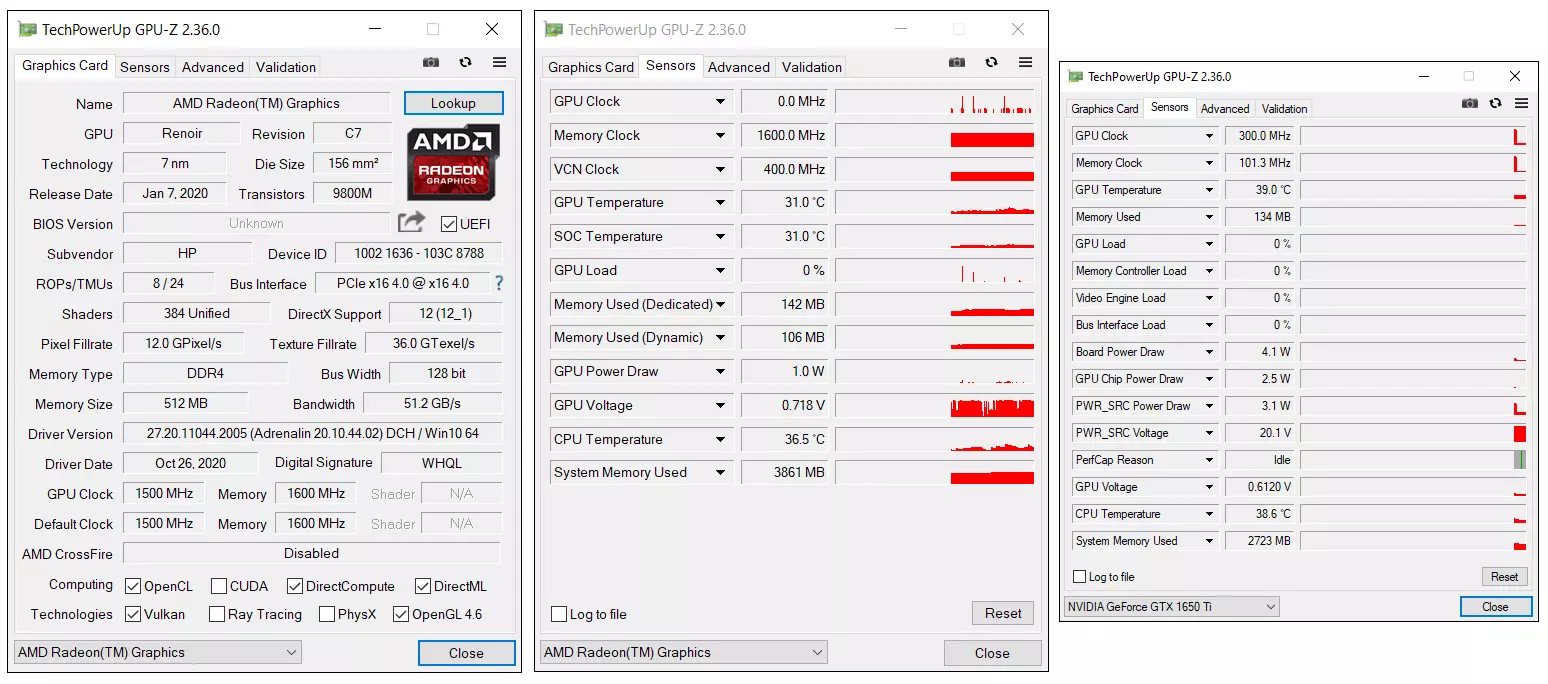This screenshot has height=684, width=1548.
Task: Click the screenshot camera icon in the AMD Graphics Card window
Action: tap(431, 62)
